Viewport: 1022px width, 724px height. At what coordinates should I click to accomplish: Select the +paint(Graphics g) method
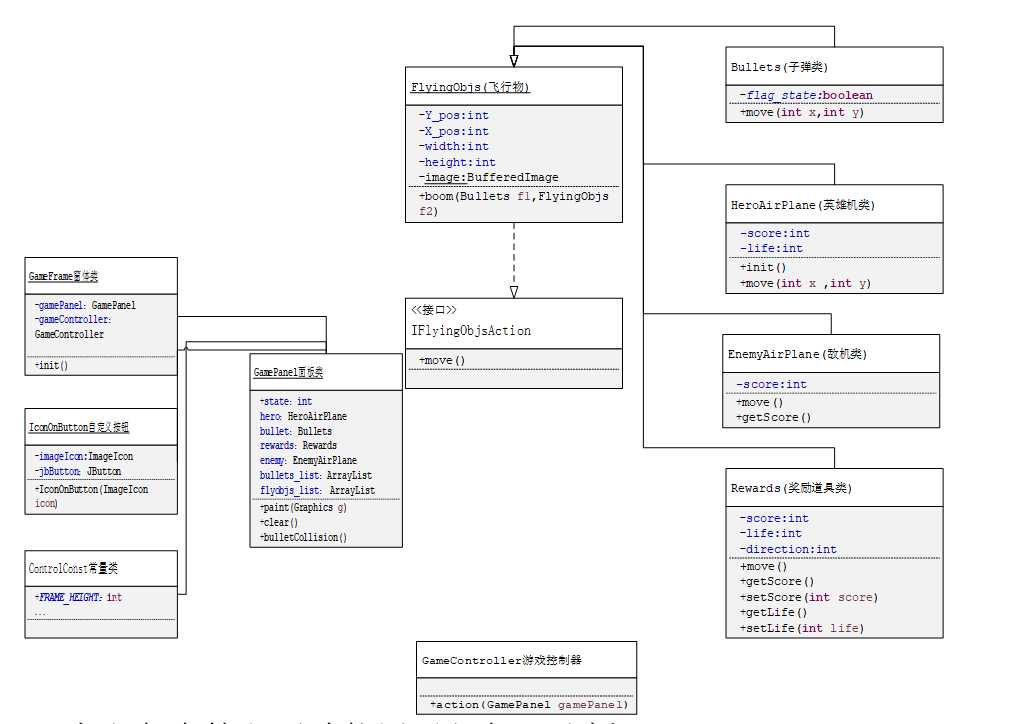302,507
